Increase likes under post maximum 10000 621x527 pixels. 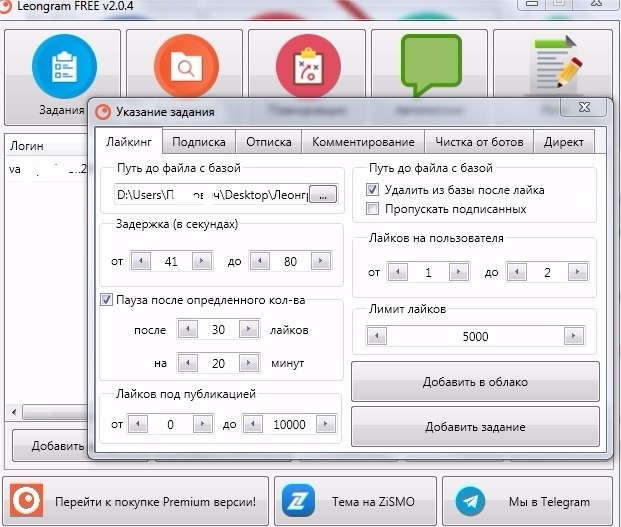pyautogui.click(x=326, y=424)
